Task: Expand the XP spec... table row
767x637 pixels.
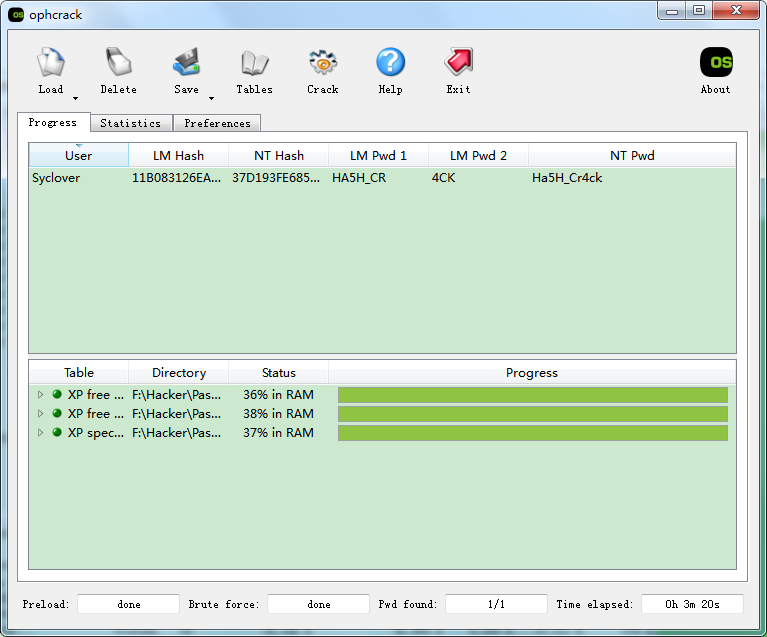Action: coord(41,432)
